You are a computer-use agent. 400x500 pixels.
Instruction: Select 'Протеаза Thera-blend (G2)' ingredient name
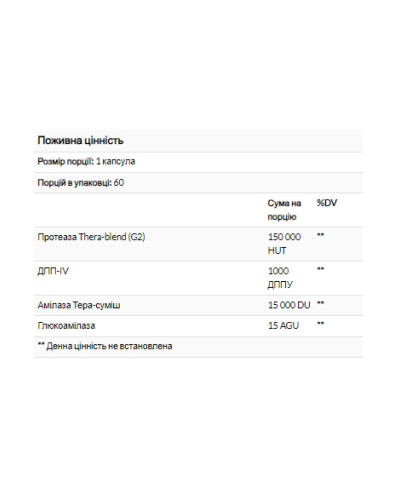point(91,237)
